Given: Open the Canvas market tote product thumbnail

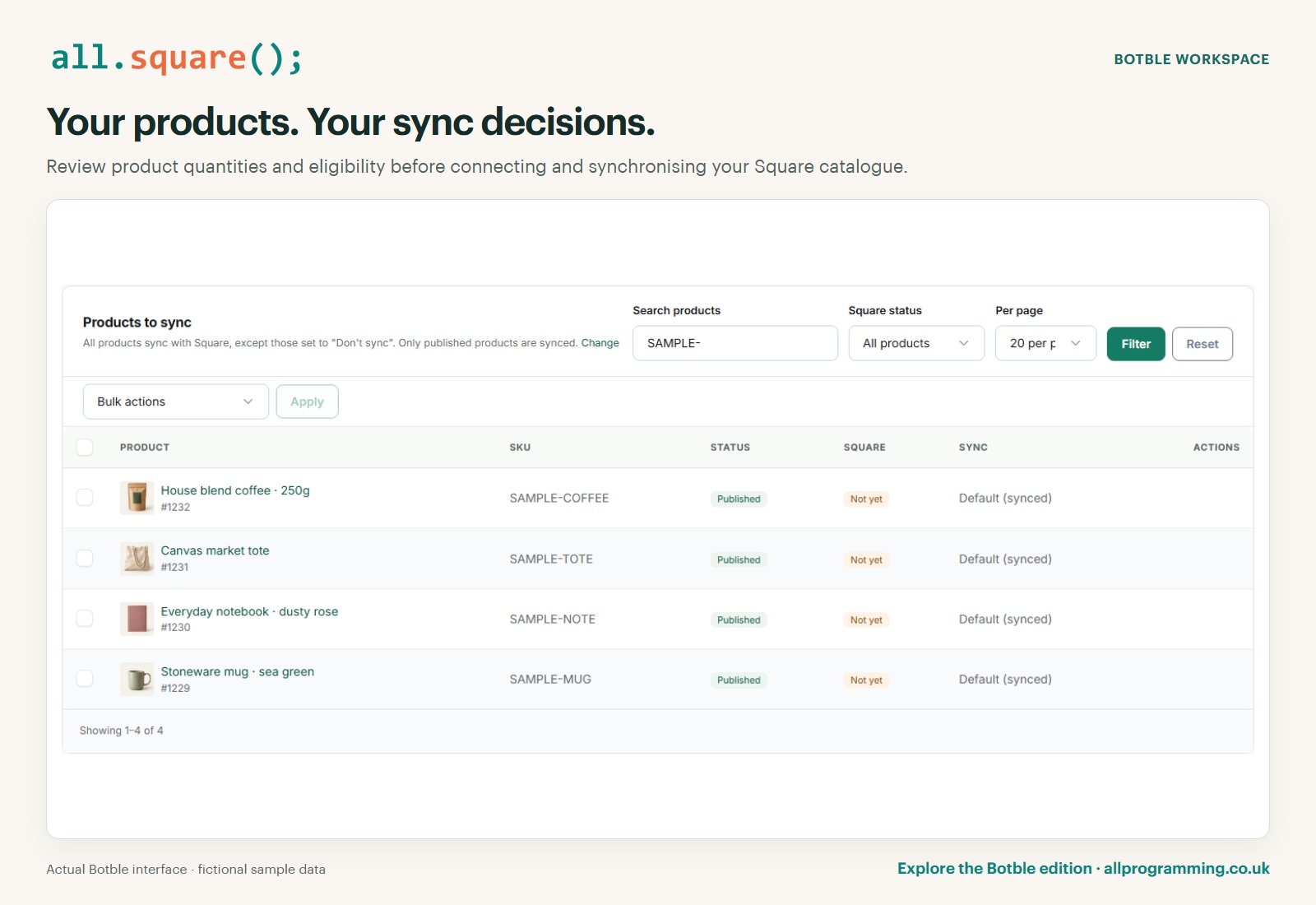Looking at the screenshot, I should click(137, 558).
